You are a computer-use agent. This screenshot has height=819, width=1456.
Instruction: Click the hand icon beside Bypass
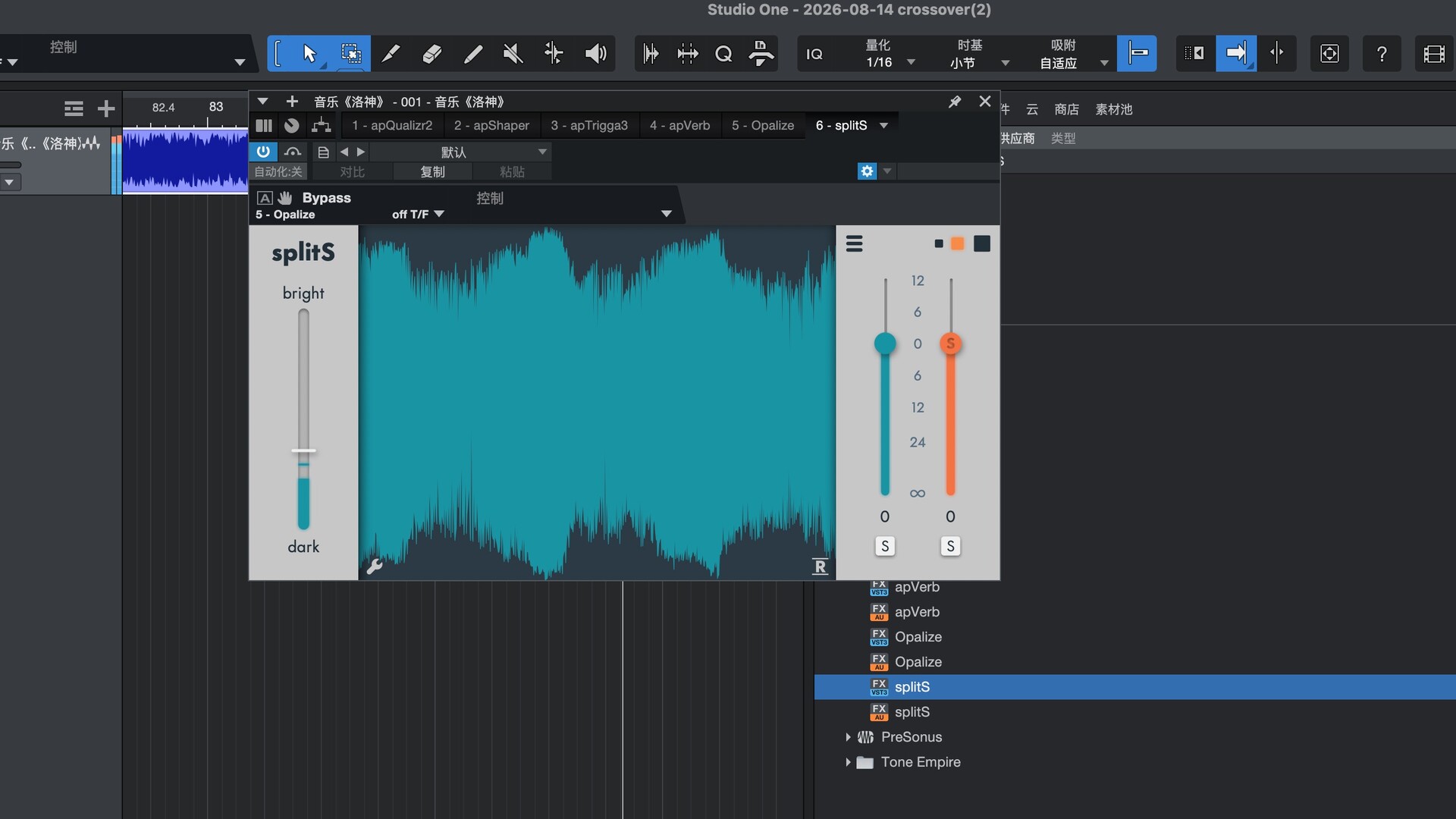285,198
